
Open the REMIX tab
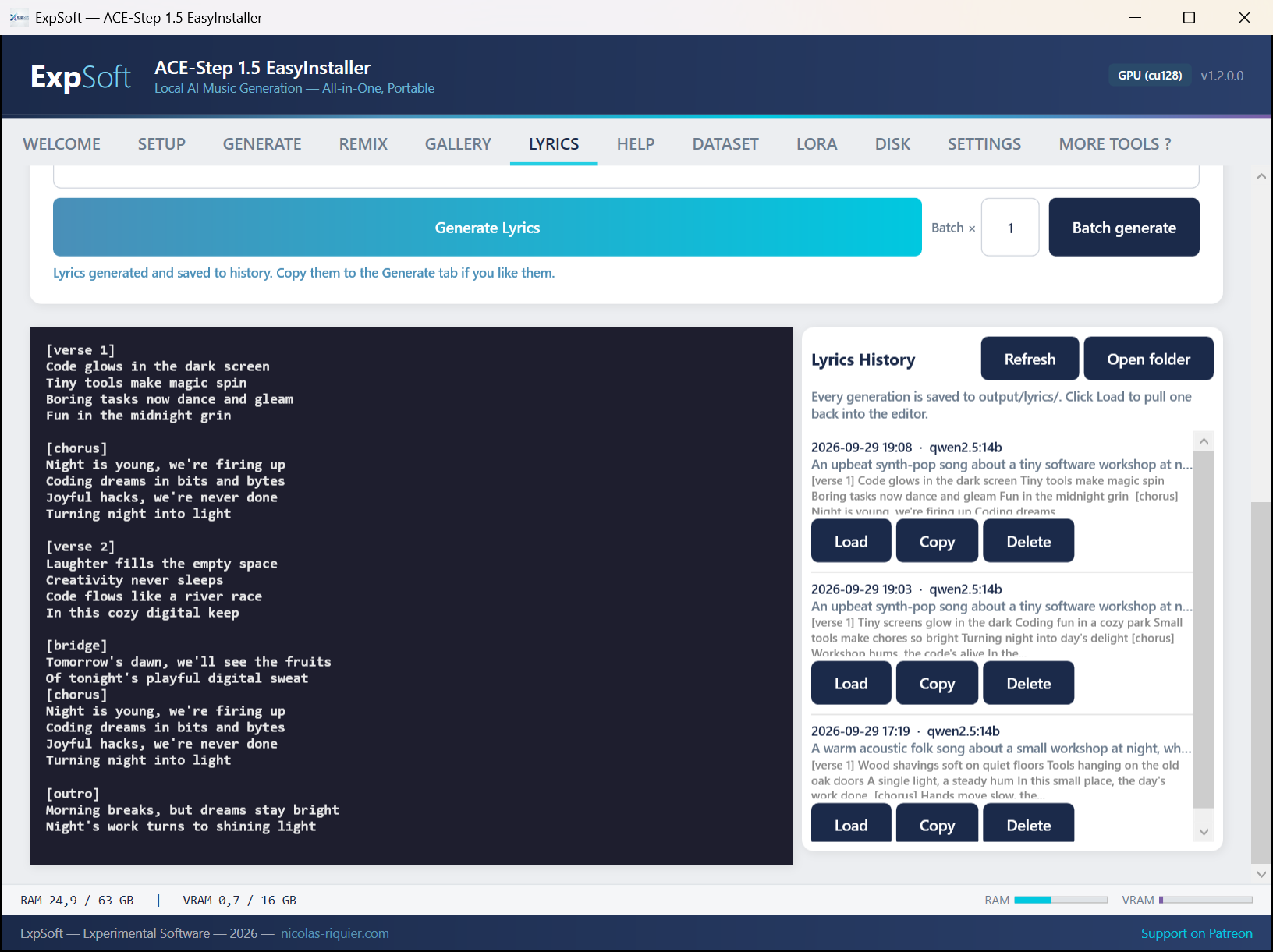tap(363, 143)
